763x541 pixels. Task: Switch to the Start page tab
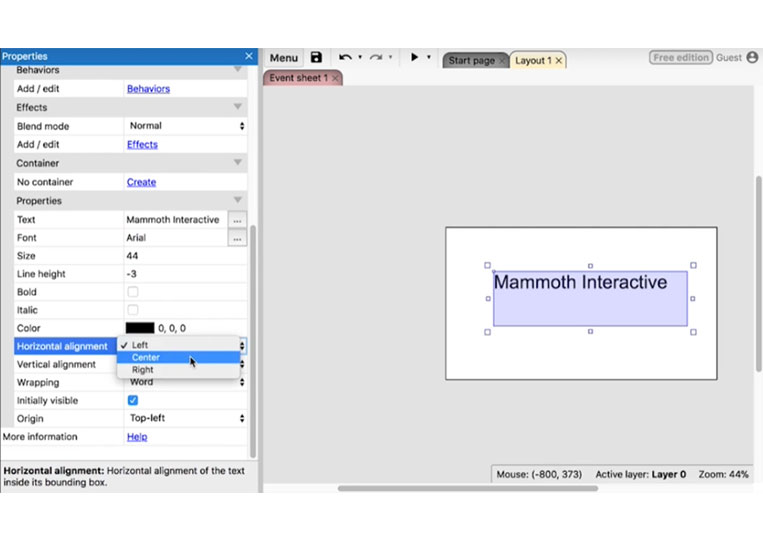[471, 61]
